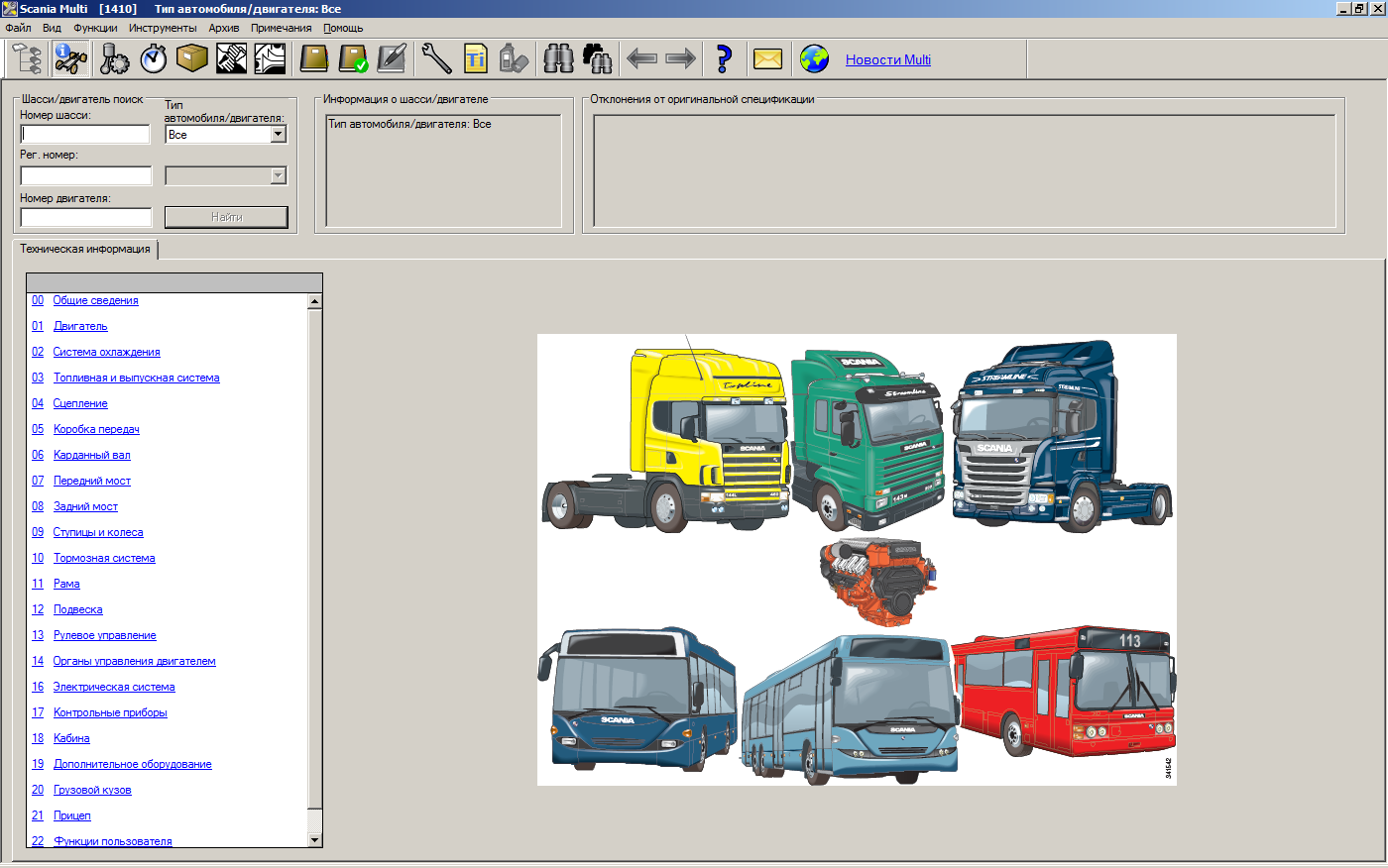Open the 'Карданный вал' link
This screenshot has width=1388, height=868.
pos(92,455)
